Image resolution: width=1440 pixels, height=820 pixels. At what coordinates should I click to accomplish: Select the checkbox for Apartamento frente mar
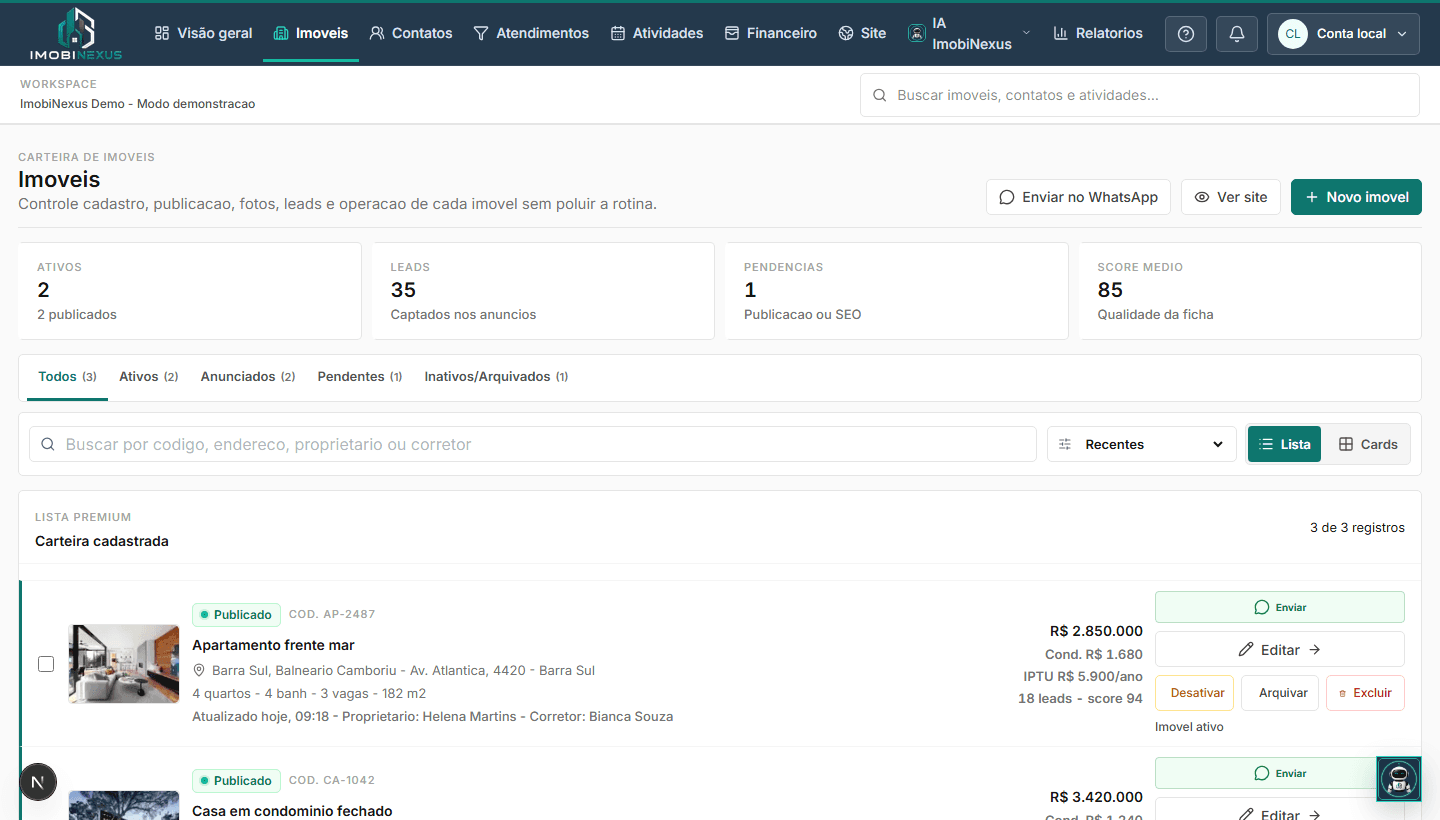click(x=46, y=664)
